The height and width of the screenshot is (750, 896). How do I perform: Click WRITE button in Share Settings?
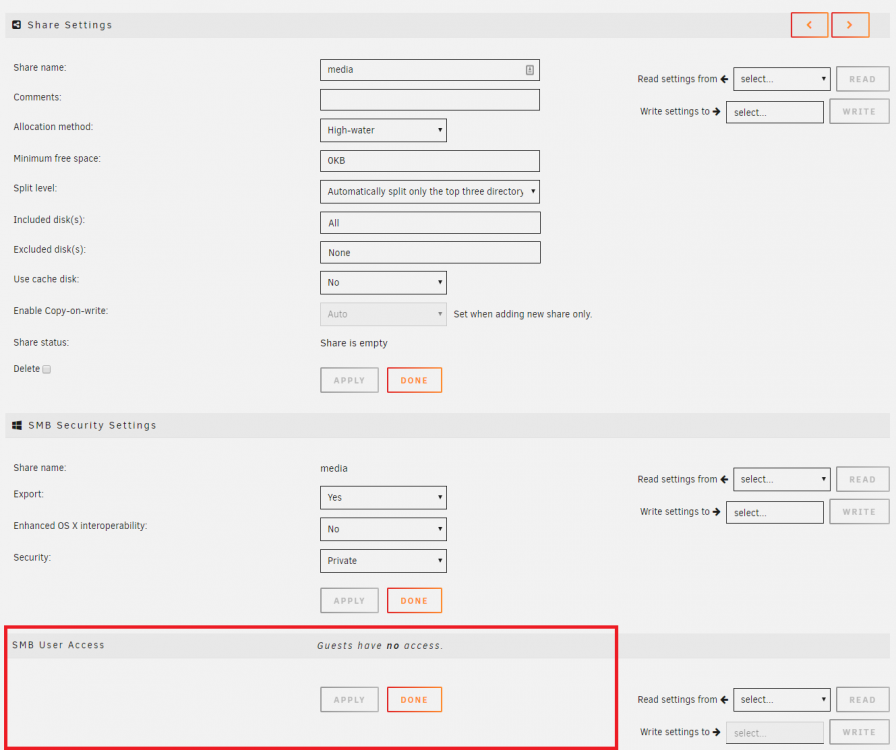(859, 111)
